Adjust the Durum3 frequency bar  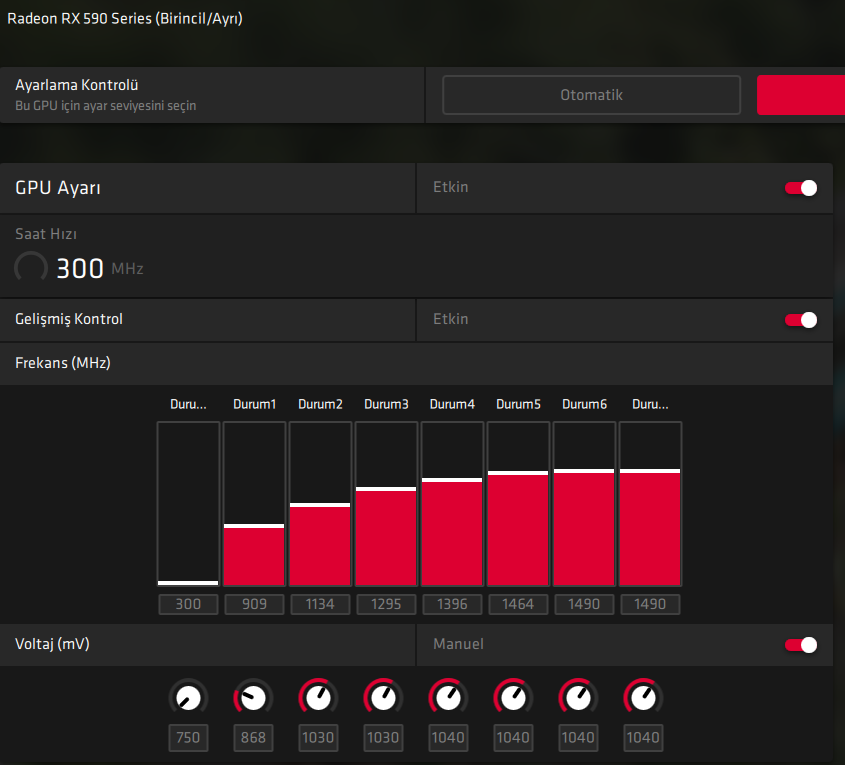pos(386,504)
